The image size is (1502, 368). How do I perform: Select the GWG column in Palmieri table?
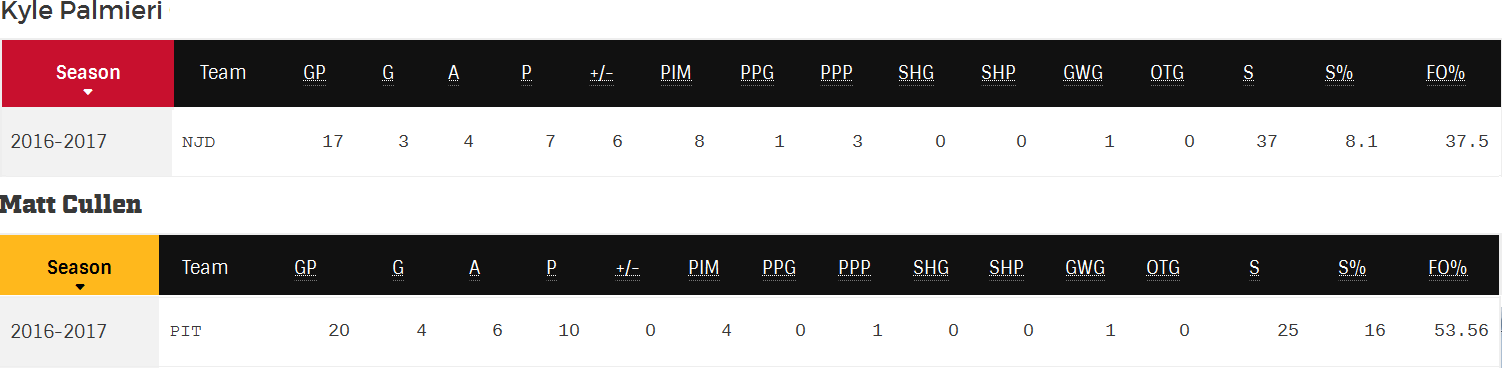1084,73
